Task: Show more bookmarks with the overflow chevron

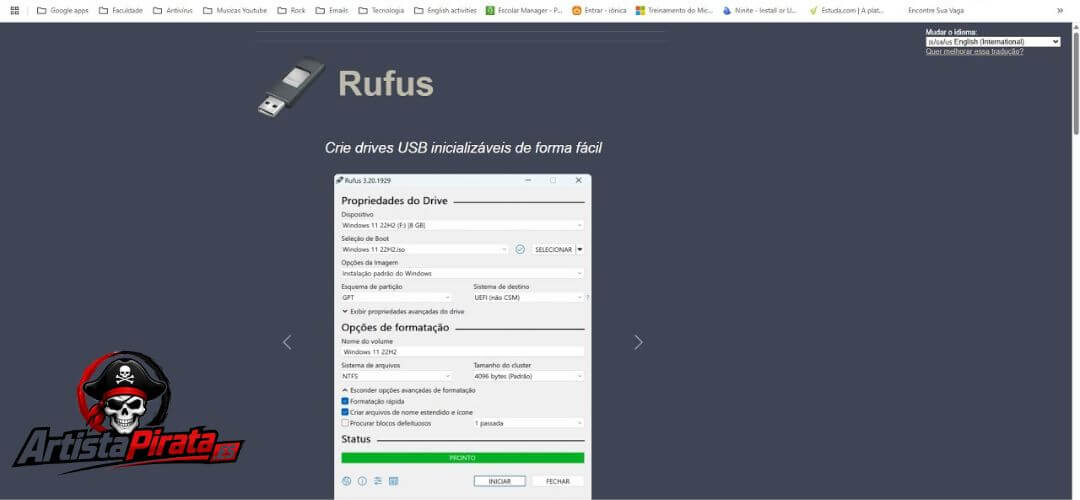Action: (x=1059, y=10)
